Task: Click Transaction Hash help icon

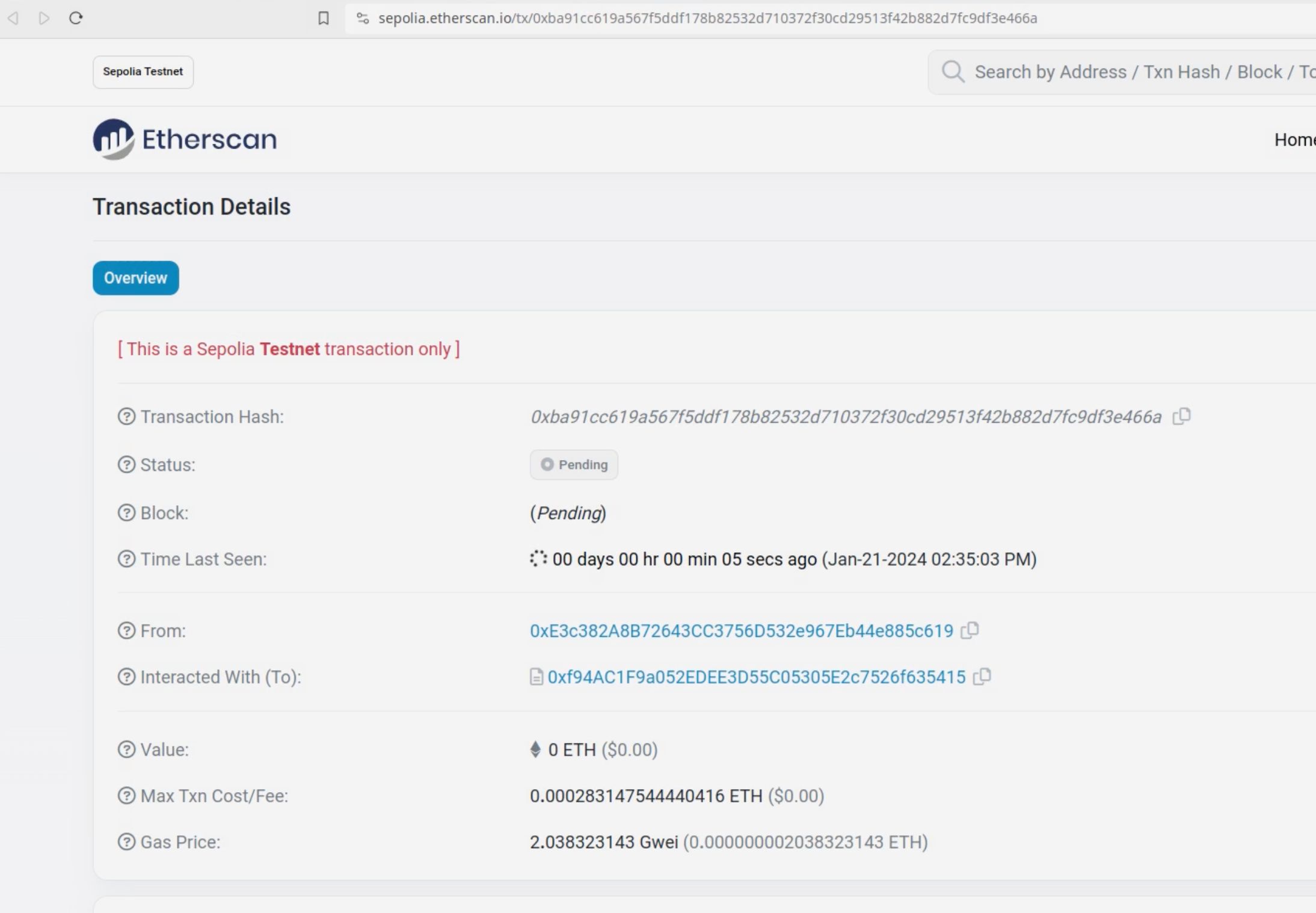Action: coord(126,416)
